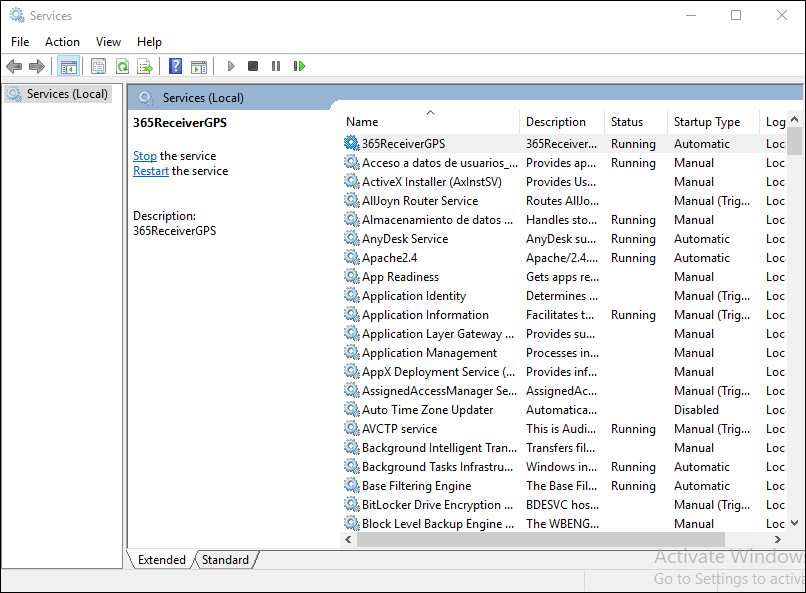
Task: Click the vertical scrollbar down arrow
Action: 795,522
